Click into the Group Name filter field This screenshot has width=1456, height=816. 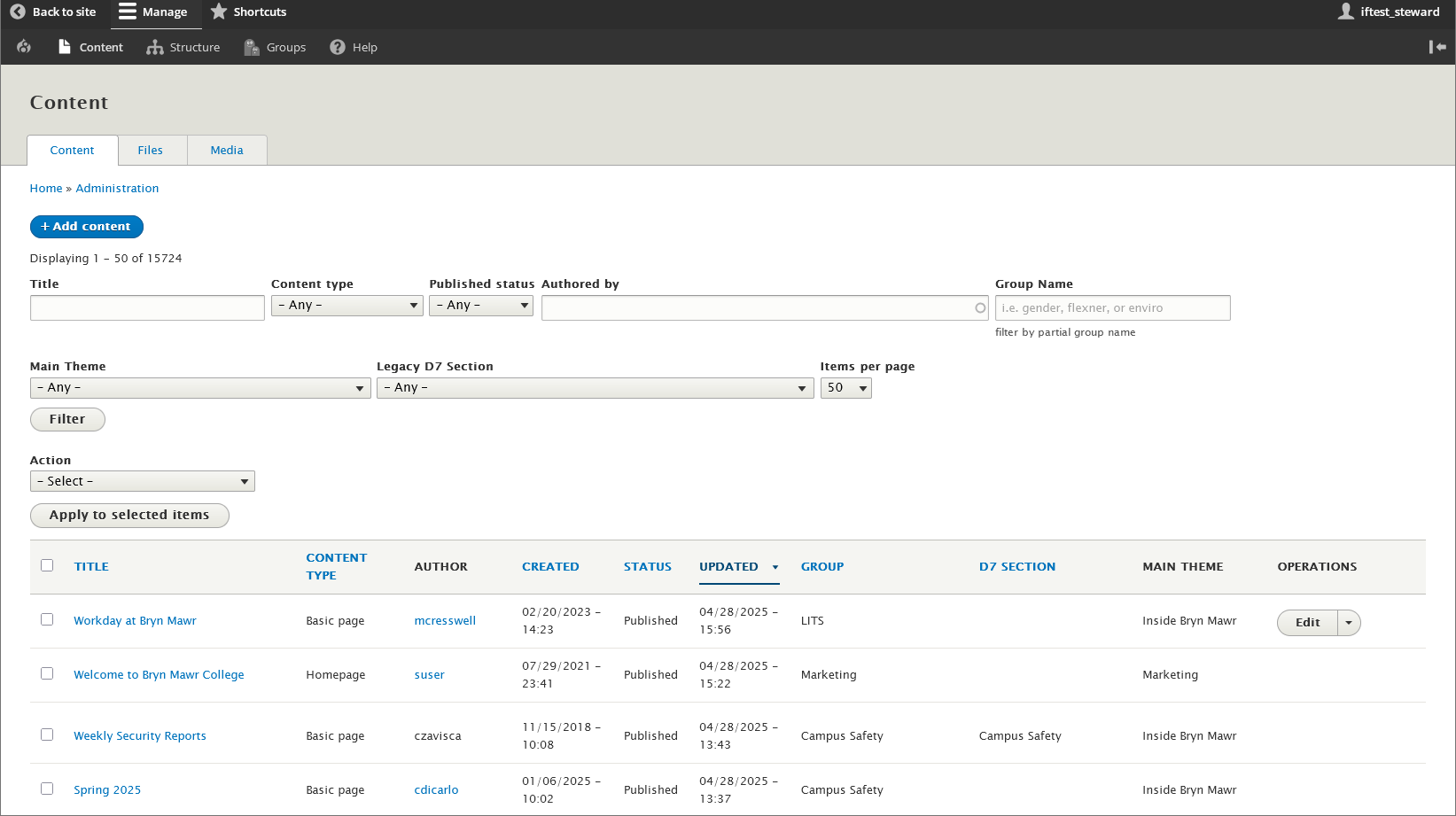[1111, 308]
